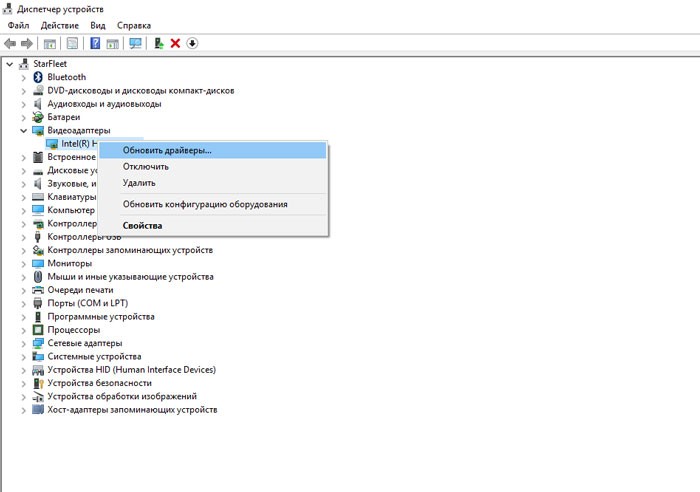Click the Disable device down-arrow icon
Viewport: 700px width, 492px height.
tap(192, 43)
